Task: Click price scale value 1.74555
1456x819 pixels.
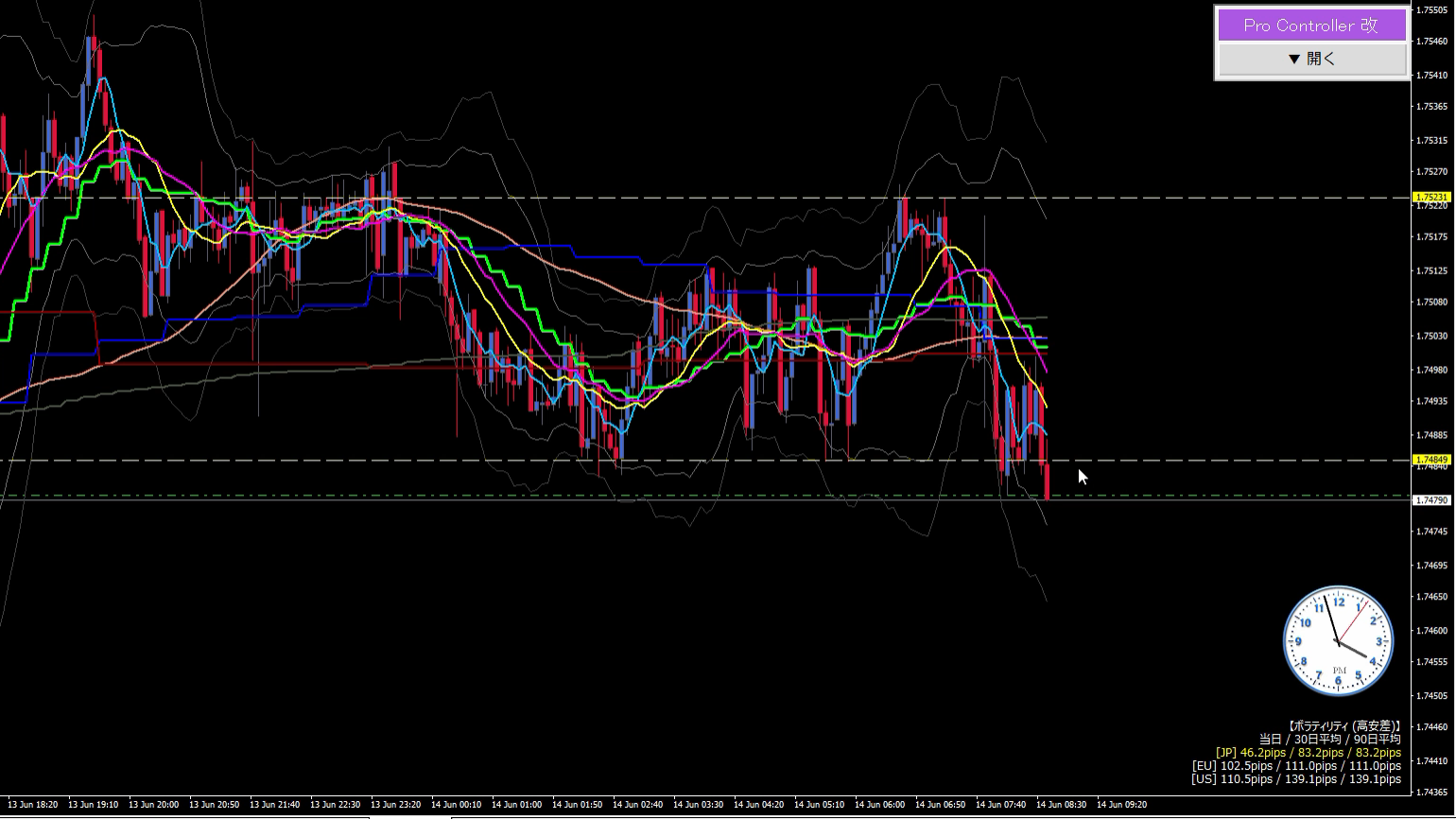Action: tap(1433, 663)
